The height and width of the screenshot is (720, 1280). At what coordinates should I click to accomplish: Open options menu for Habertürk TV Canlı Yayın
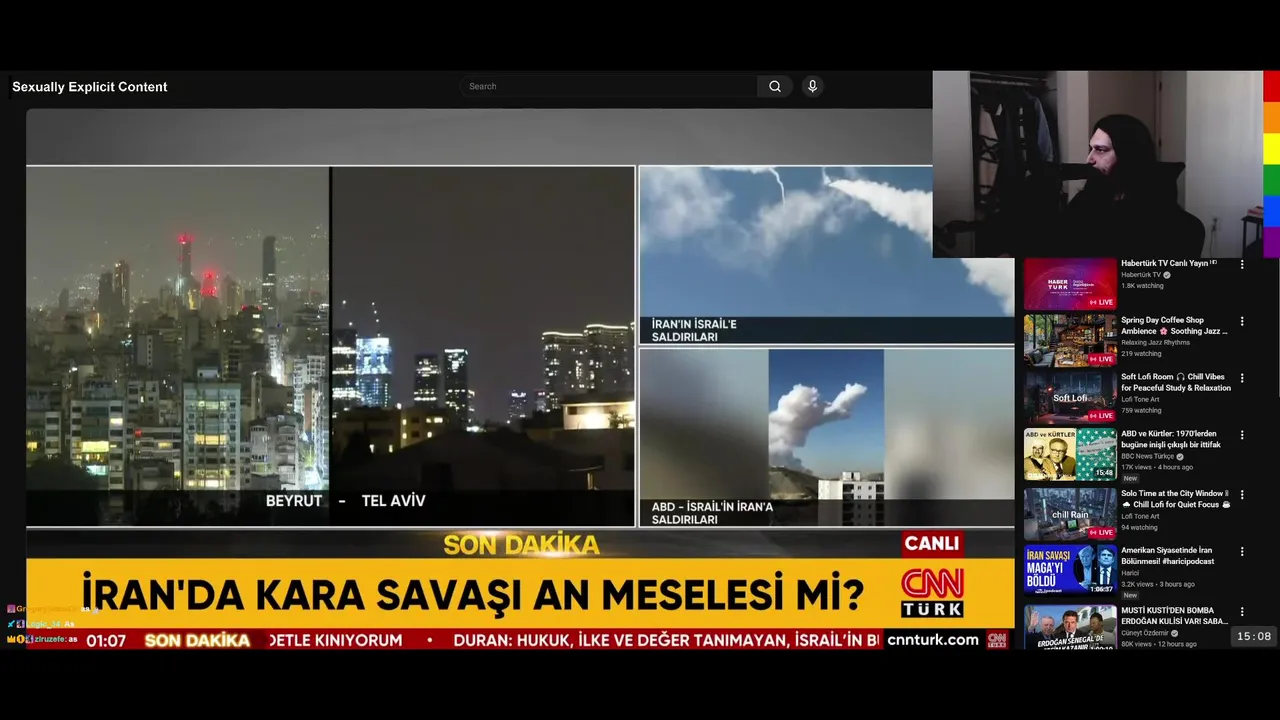[x=1242, y=265]
